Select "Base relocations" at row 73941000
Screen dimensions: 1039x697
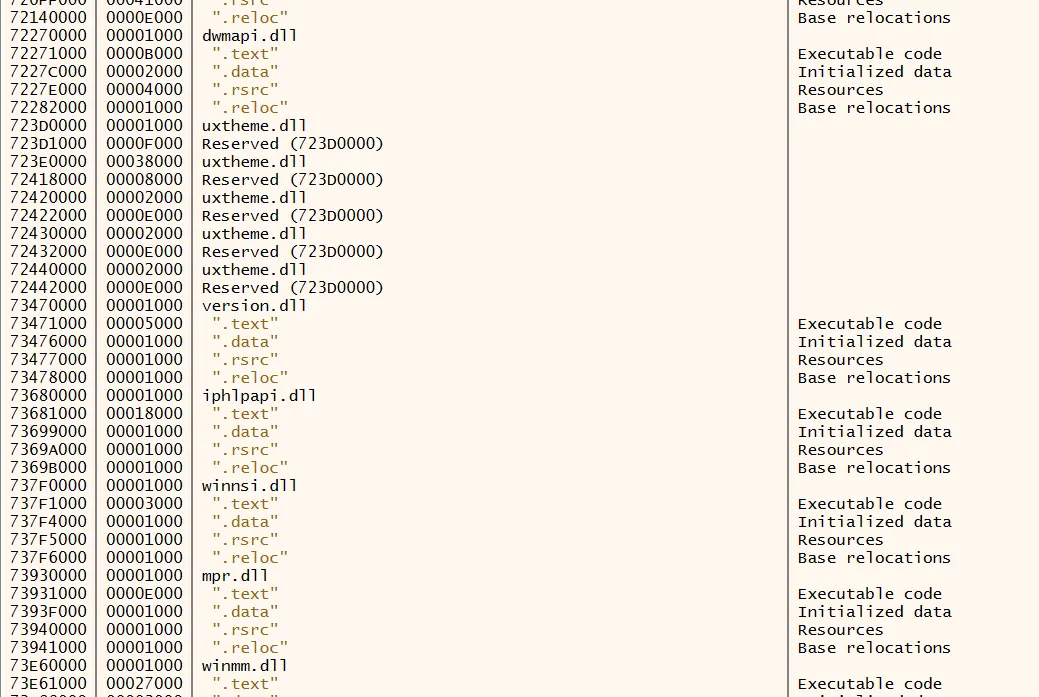874,647
